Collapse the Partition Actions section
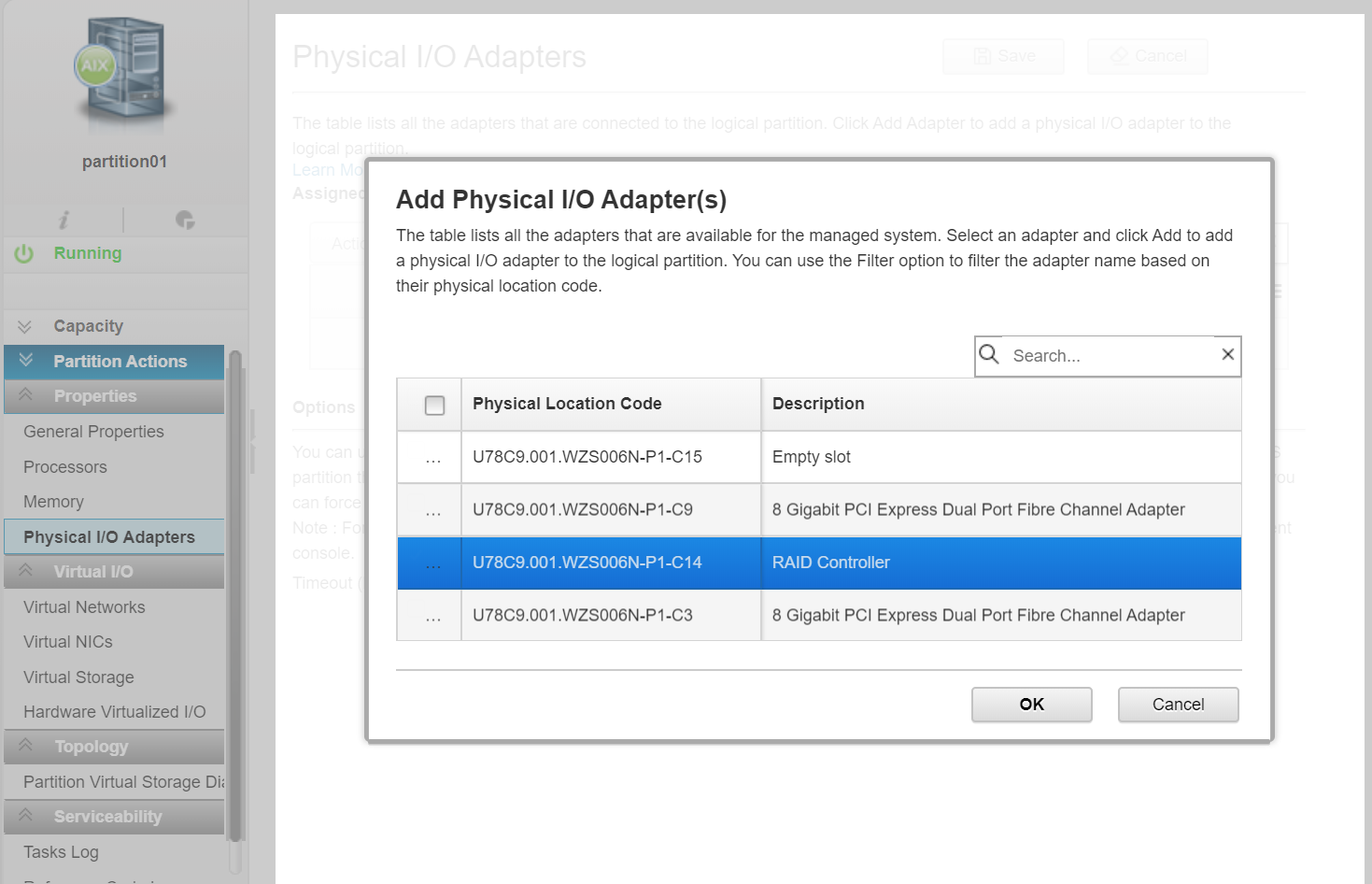This screenshot has height=884, width=1372. pos(114,362)
